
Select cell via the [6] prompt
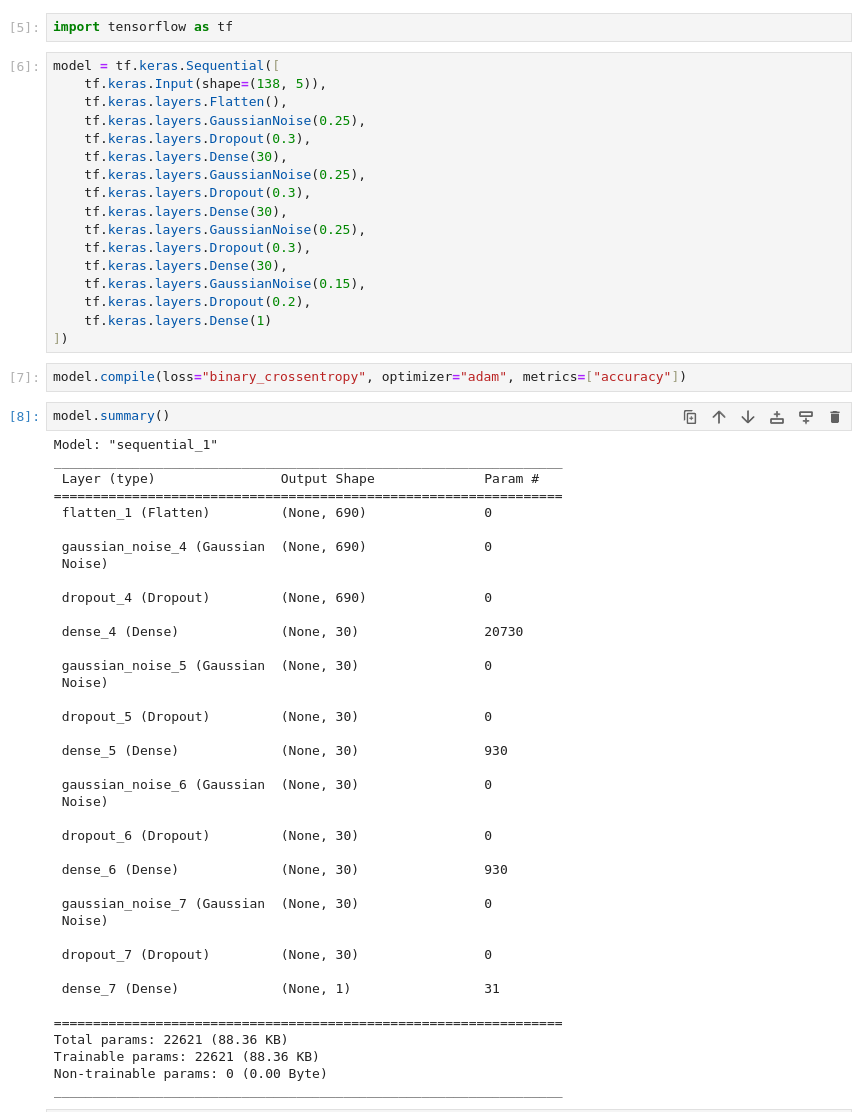pos(24,67)
